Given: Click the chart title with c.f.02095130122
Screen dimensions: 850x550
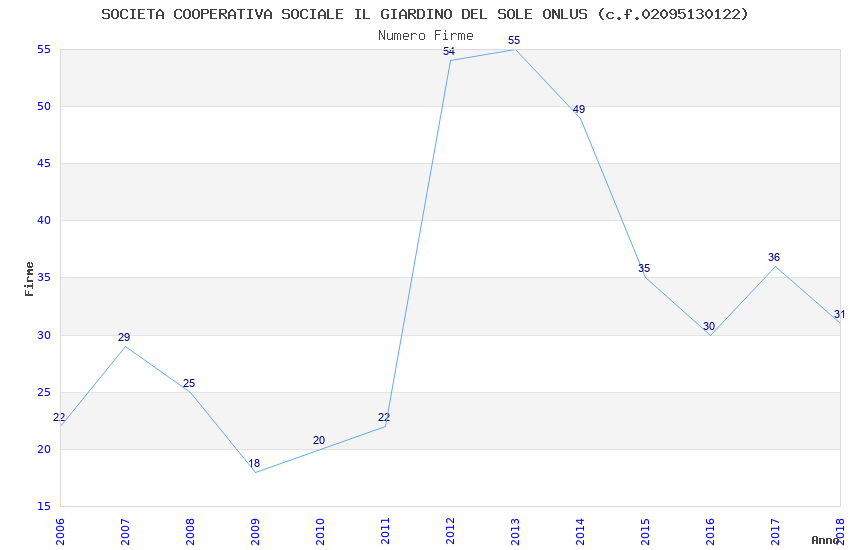Looking at the screenshot, I should 425,14.
